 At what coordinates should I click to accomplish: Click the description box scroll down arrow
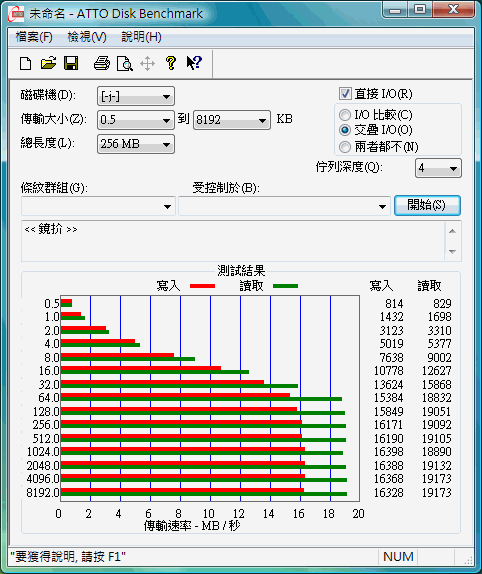click(452, 251)
